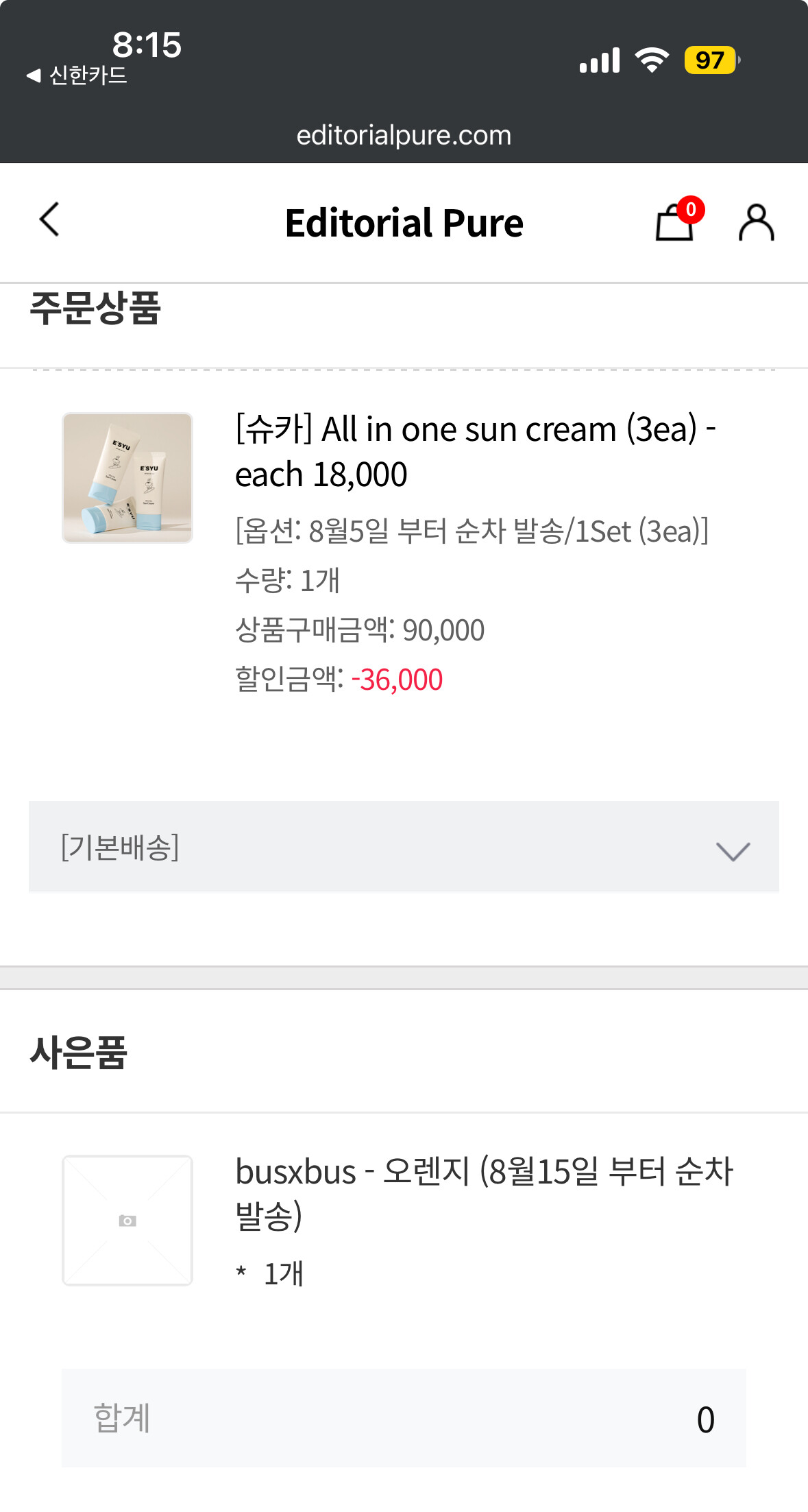The height and width of the screenshot is (1512, 808).
Task: Open the shopping bag cart icon
Action: point(673,225)
